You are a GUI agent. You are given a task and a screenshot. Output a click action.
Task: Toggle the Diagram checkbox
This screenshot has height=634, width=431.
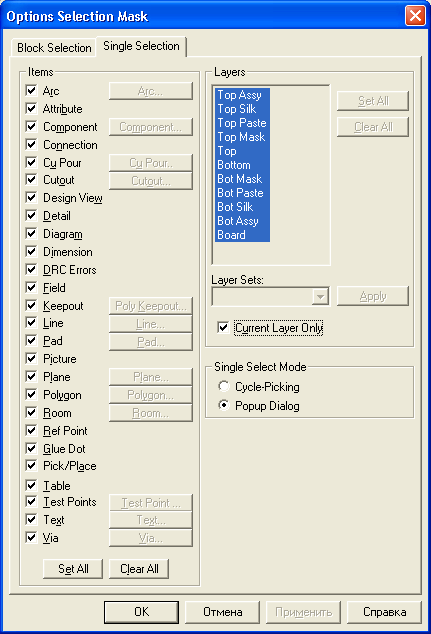tap(31, 233)
